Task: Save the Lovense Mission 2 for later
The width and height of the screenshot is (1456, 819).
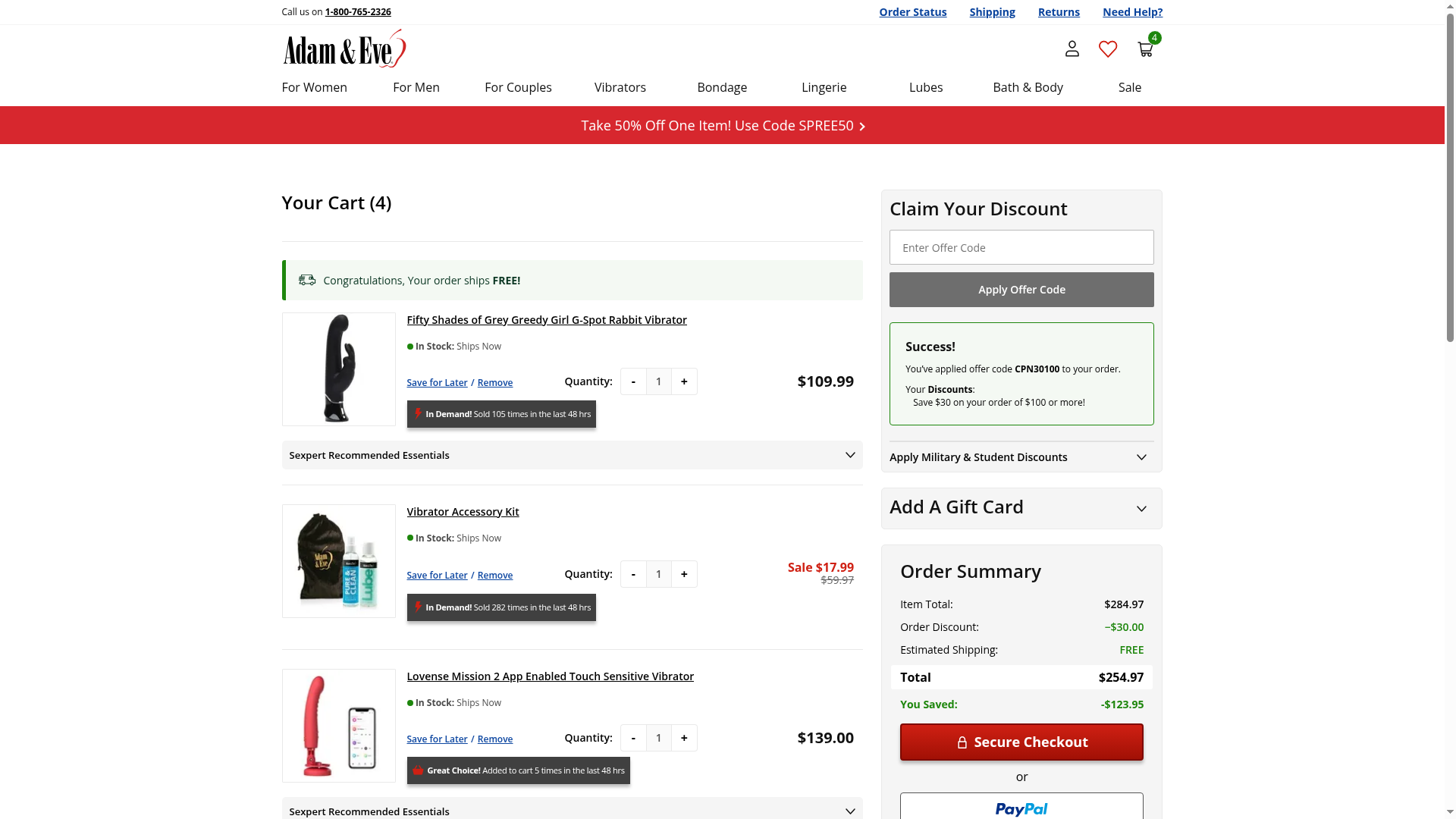Action: 437,739
